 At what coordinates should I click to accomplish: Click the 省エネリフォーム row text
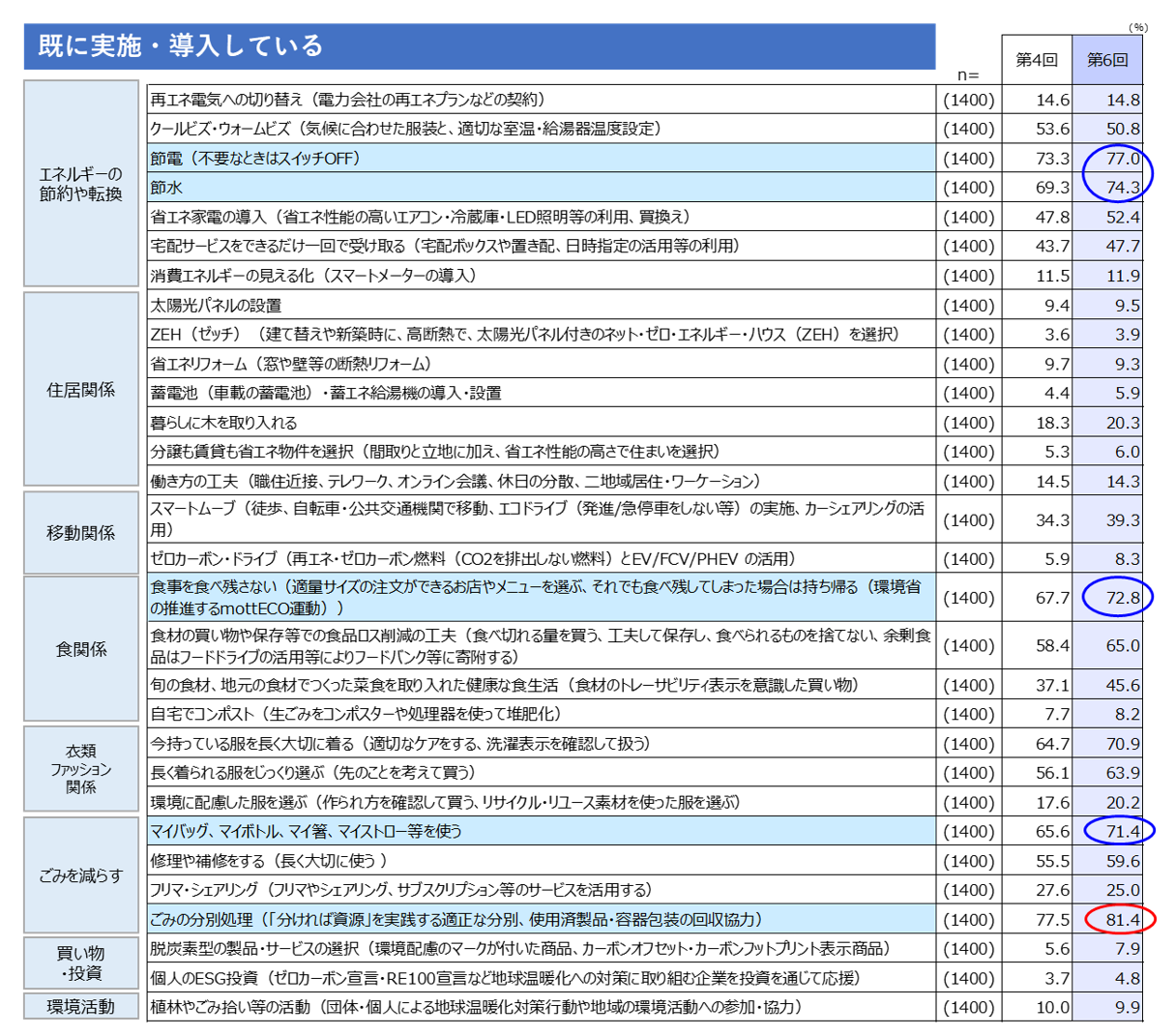[x=291, y=365]
